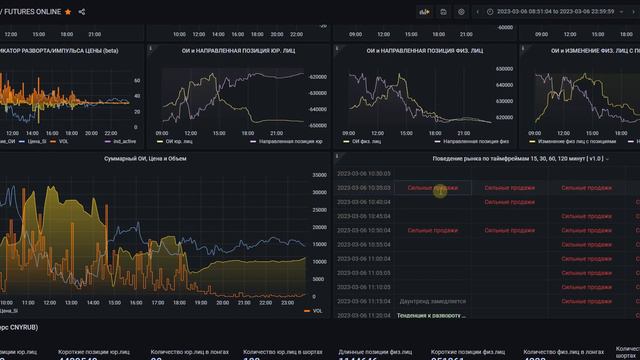
Task: Shift time range backward with left arrow
Action: [478, 12]
